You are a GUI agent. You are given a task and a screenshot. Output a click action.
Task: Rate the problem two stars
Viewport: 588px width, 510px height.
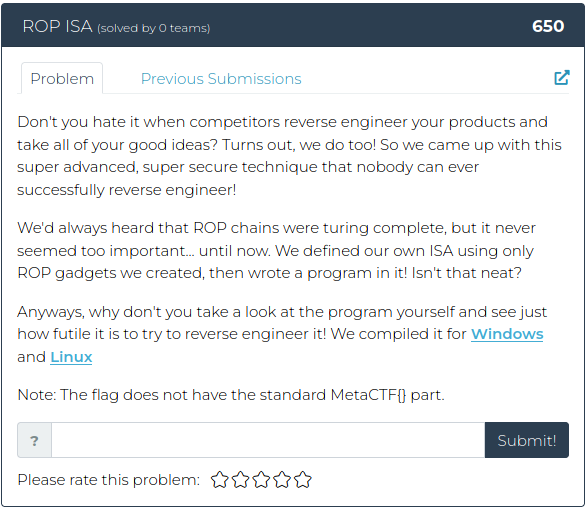240,480
